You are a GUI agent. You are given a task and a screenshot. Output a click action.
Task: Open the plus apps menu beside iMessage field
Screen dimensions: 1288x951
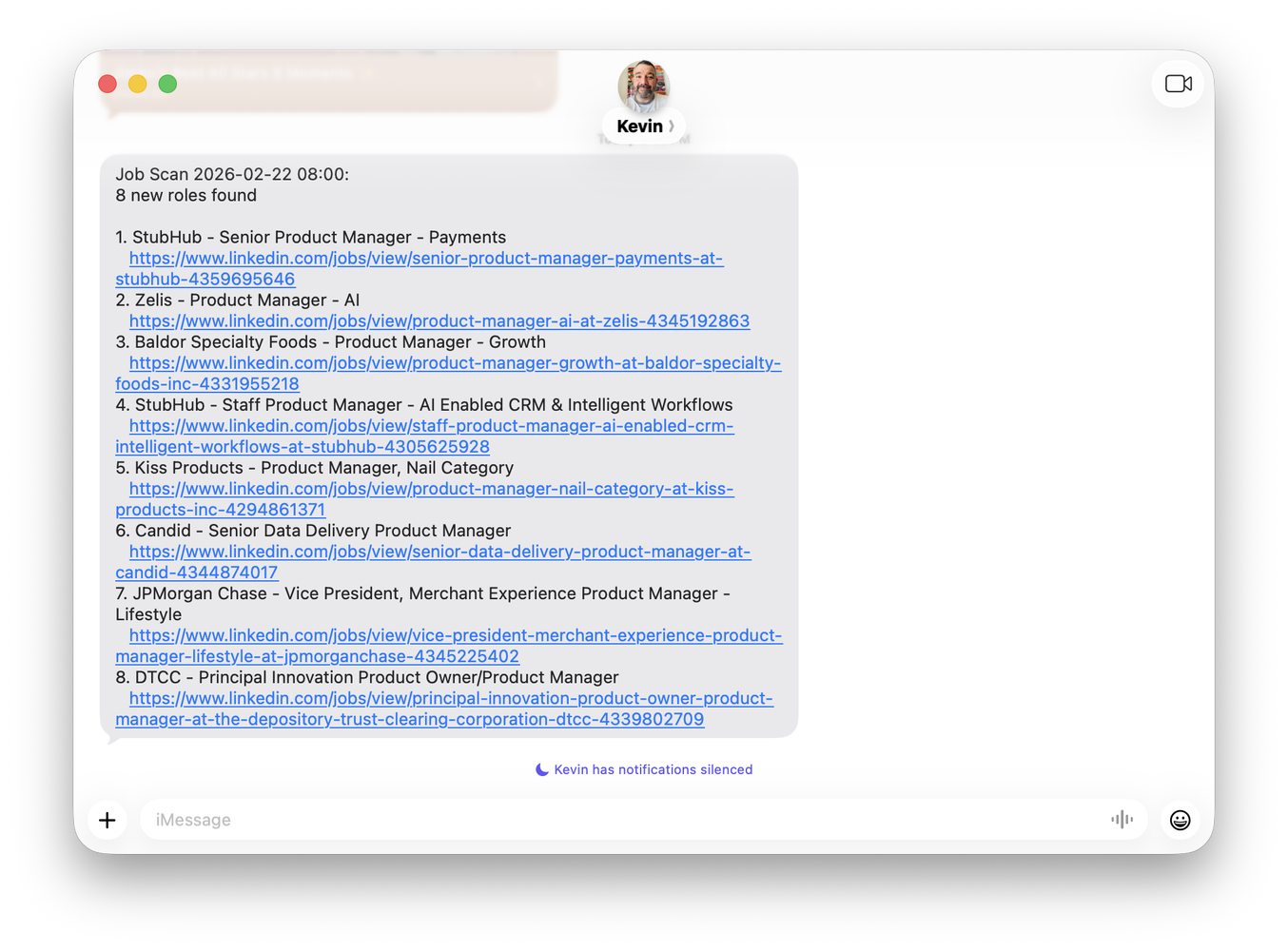pyautogui.click(x=107, y=820)
